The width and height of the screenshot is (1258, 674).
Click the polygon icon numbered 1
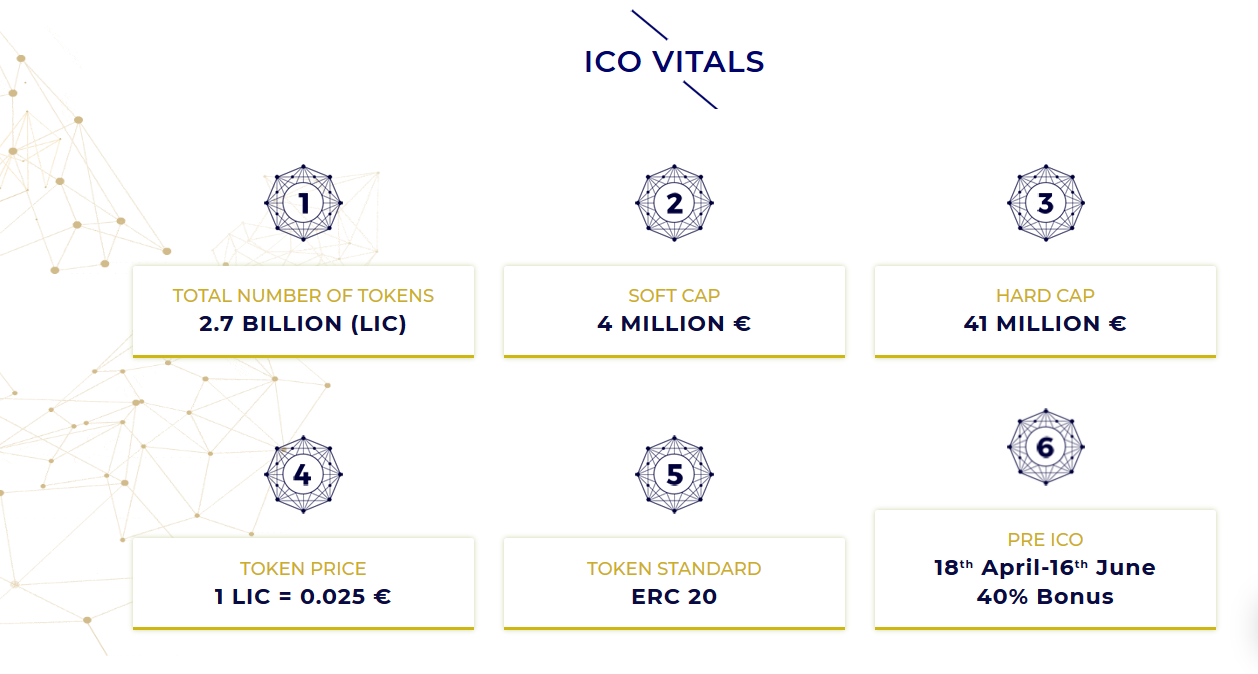click(x=303, y=203)
